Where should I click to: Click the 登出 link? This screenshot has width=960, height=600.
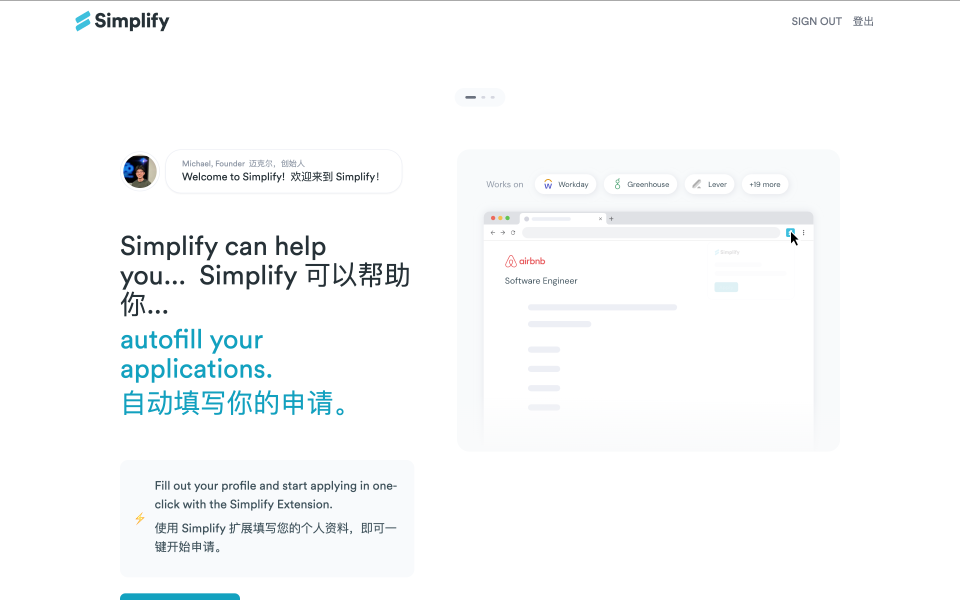click(x=862, y=21)
